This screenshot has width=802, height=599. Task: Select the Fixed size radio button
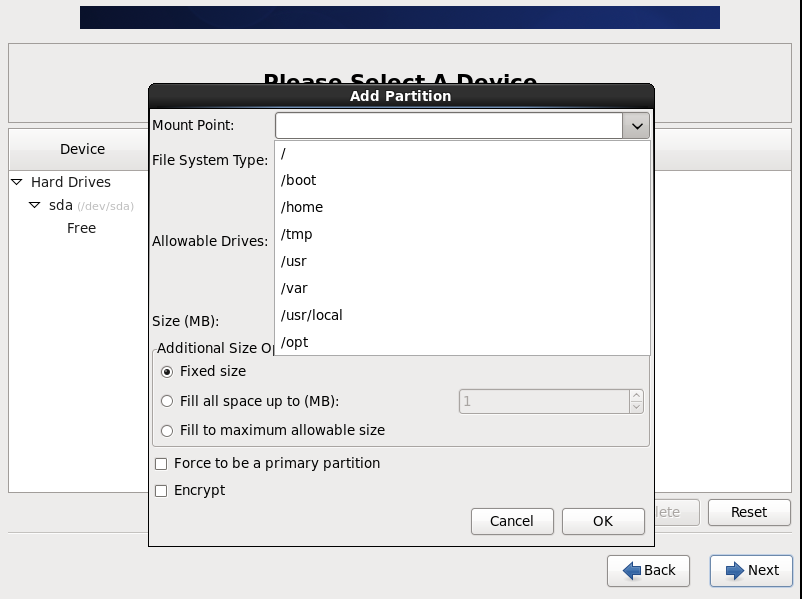tap(167, 372)
